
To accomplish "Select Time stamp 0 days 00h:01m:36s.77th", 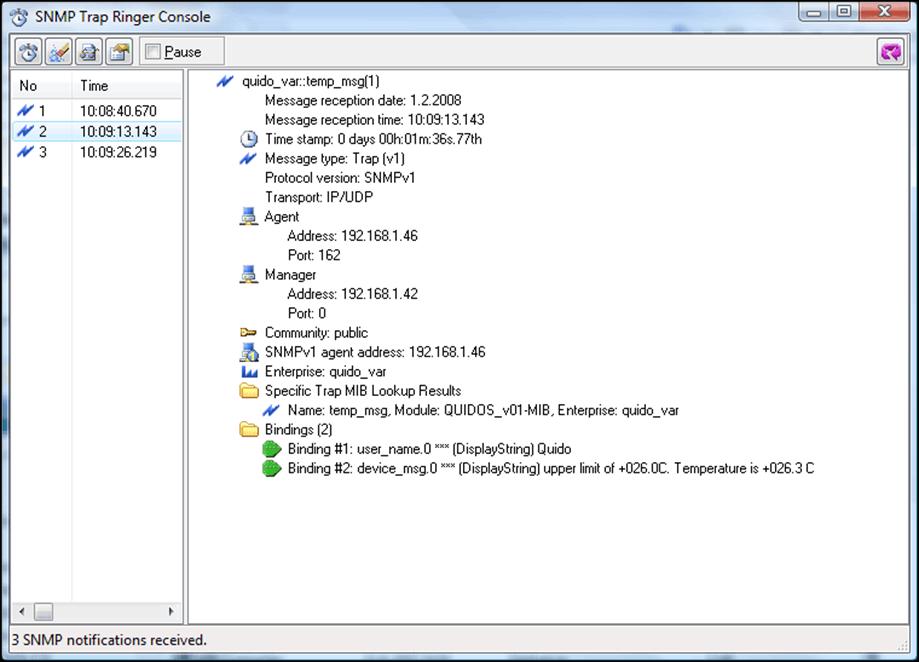I will pyautogui.click(x=373, y=139).
